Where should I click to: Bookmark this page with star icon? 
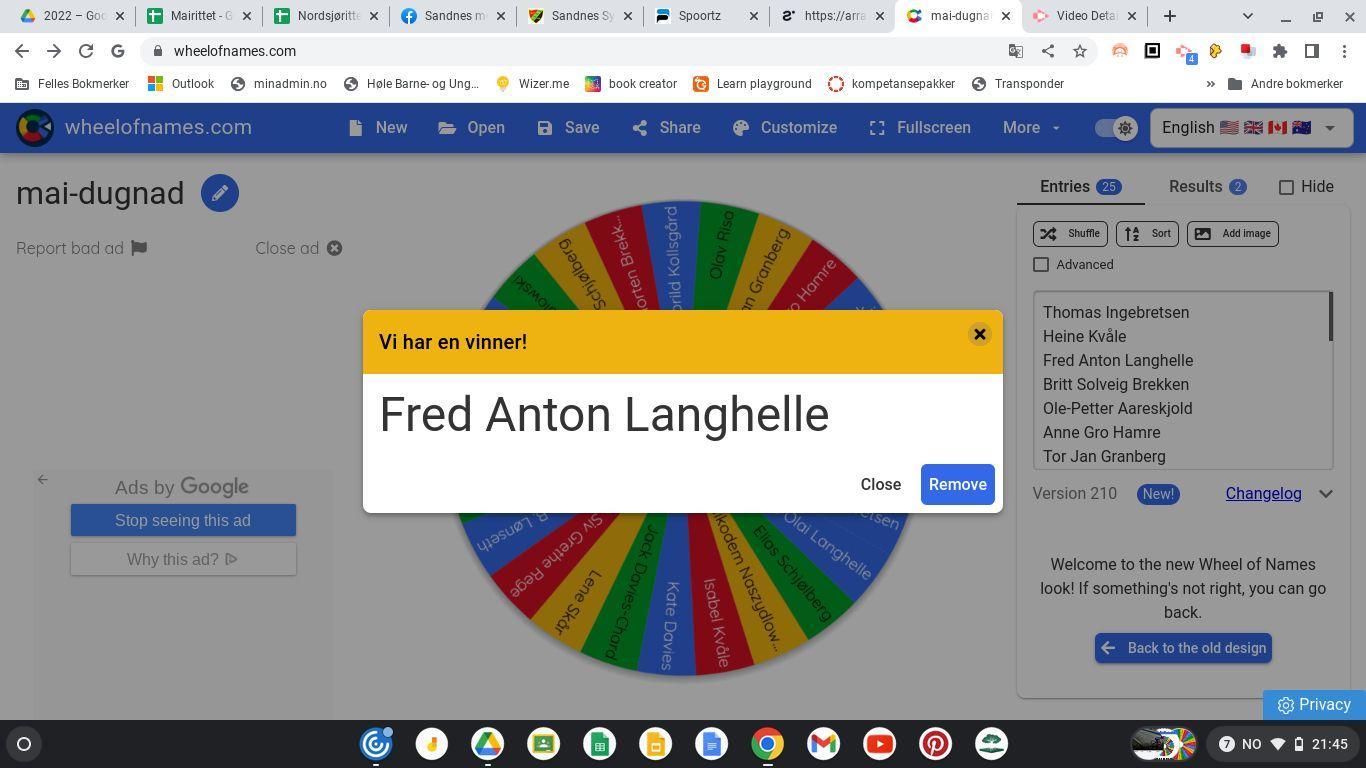coord(1080,51)
